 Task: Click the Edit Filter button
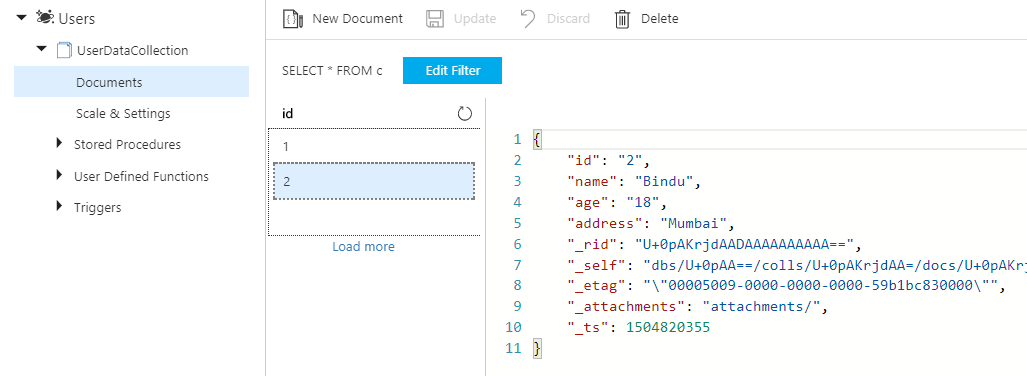(453, 71)
